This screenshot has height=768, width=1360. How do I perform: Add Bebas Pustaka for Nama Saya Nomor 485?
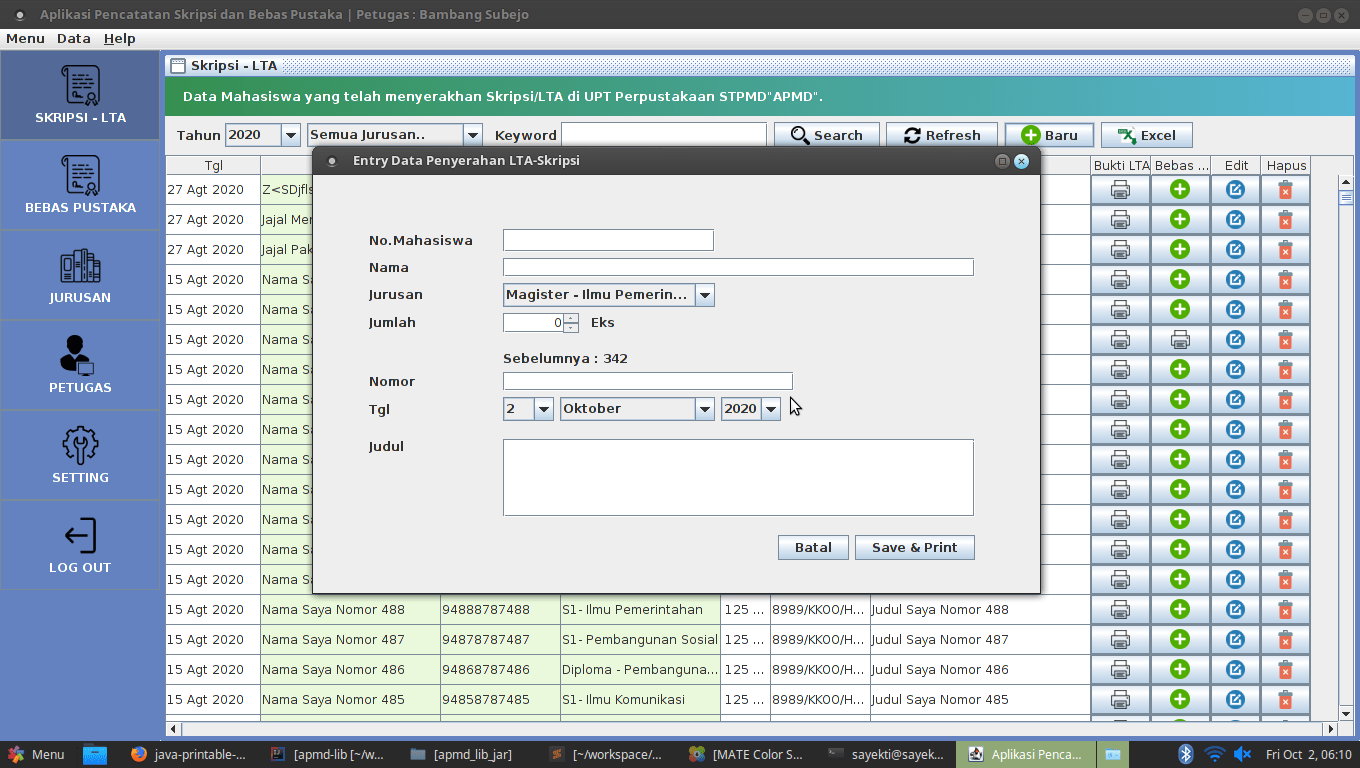click(x=1180, y=699)
